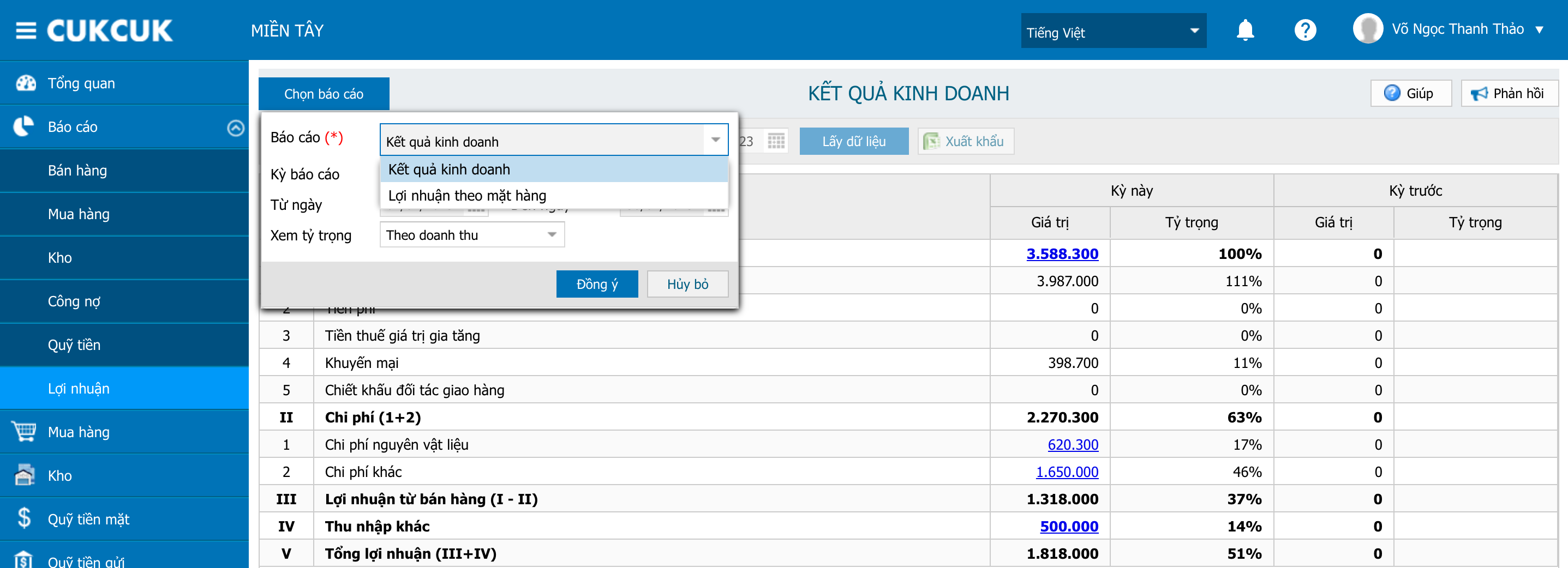Click the Phản hồi feedback button

pos(1509,93)
